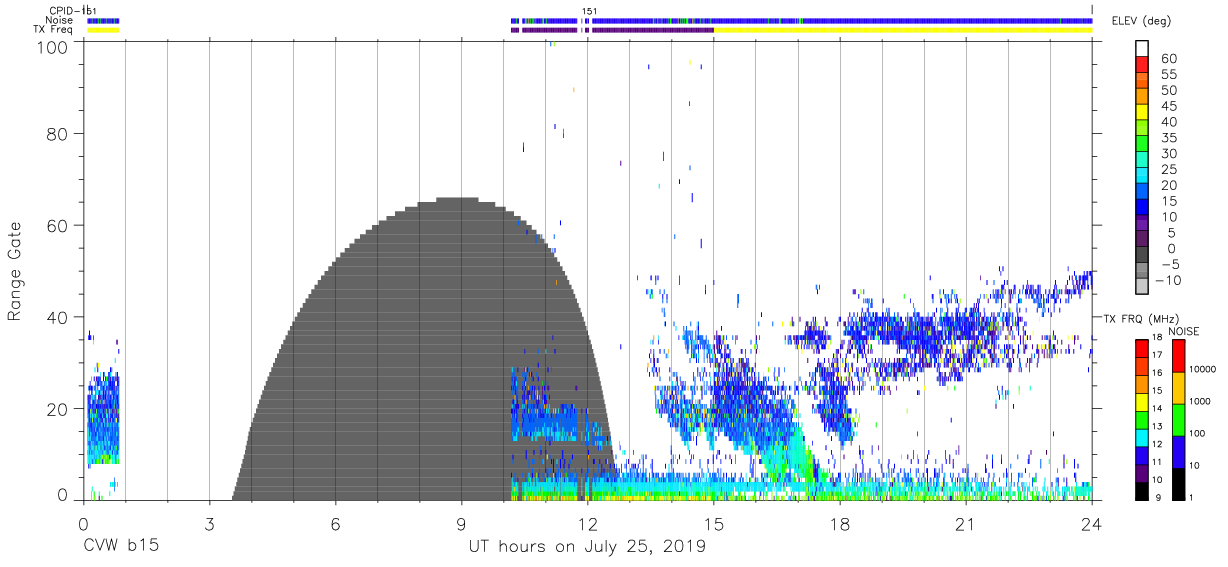
Task: Click the yellow TX Freq strip after hour 15
Action: click(x=903, y=30)
